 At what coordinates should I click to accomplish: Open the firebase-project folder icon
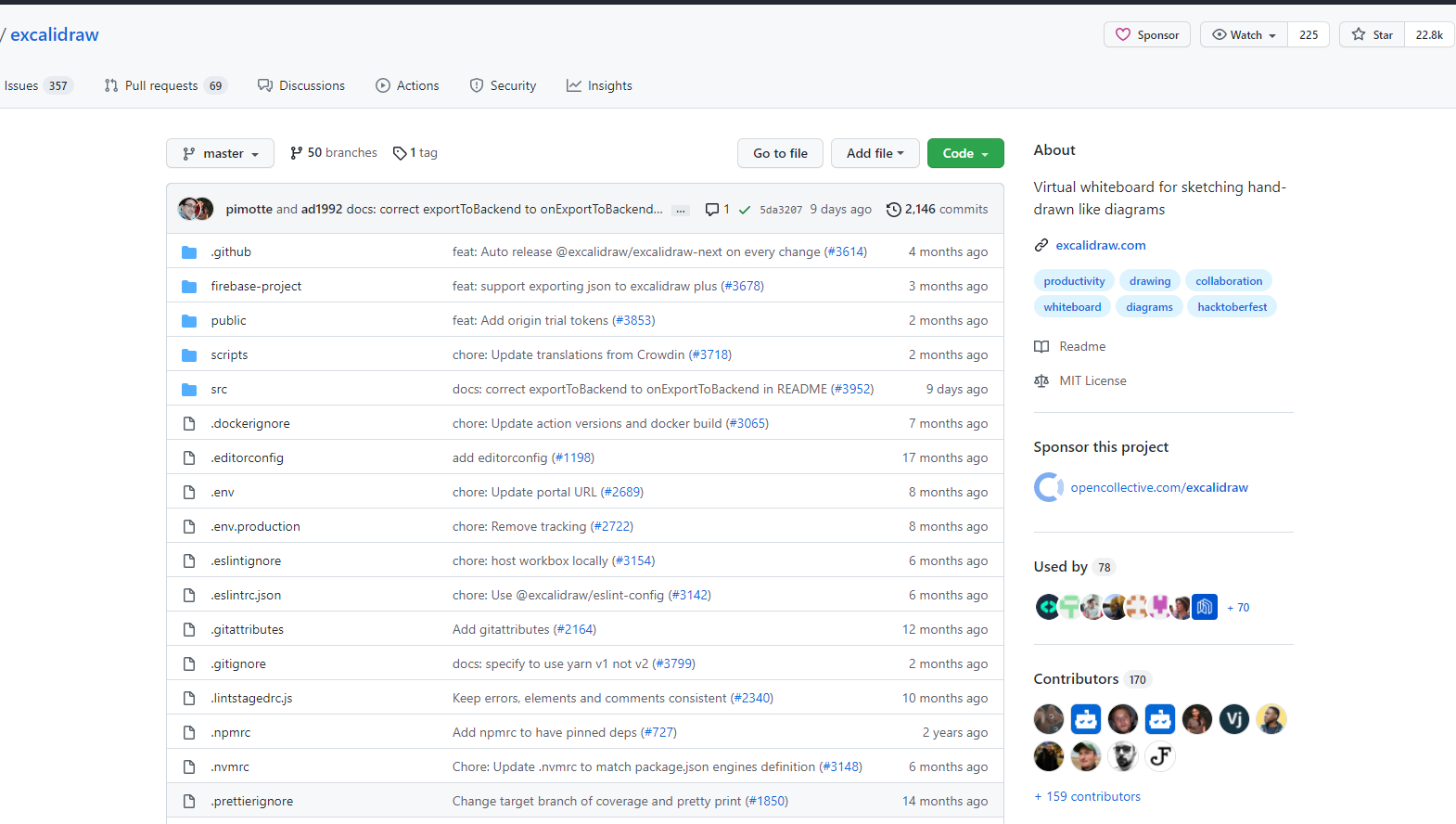pyautogui.click(x=189, y=287)
